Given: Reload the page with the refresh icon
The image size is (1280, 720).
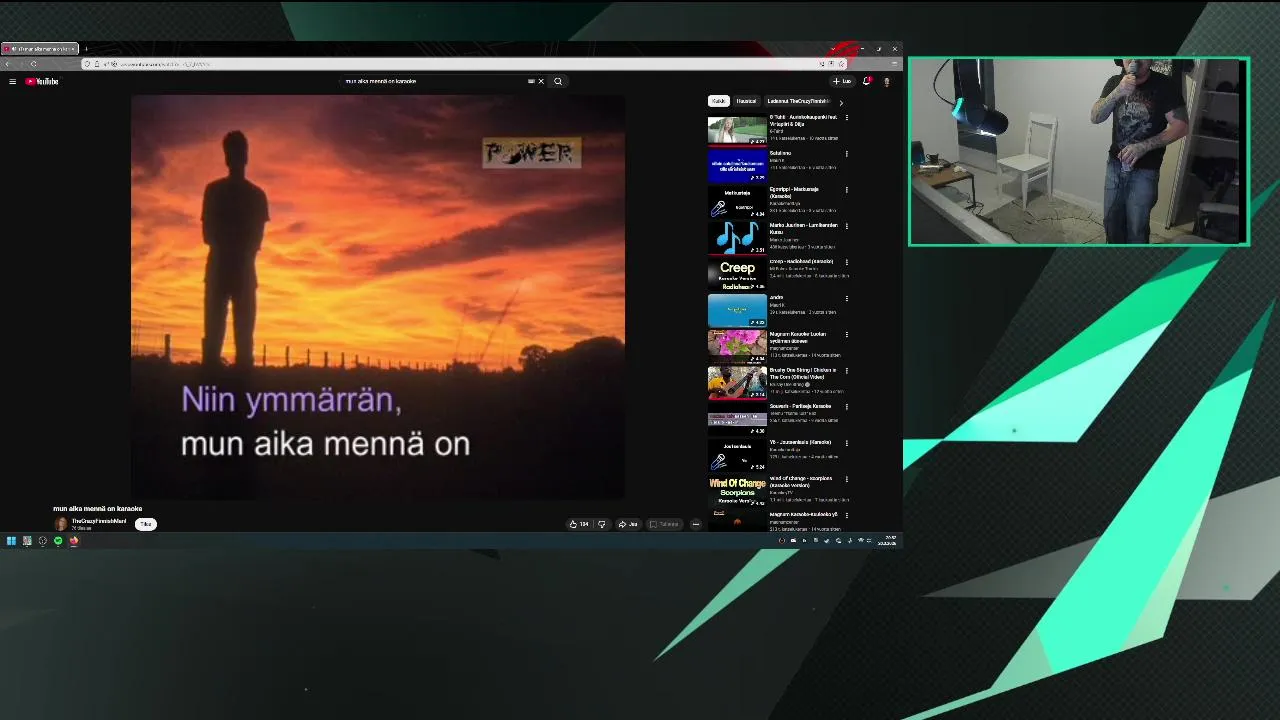Looking at the screenshot, I should [33, 64].
